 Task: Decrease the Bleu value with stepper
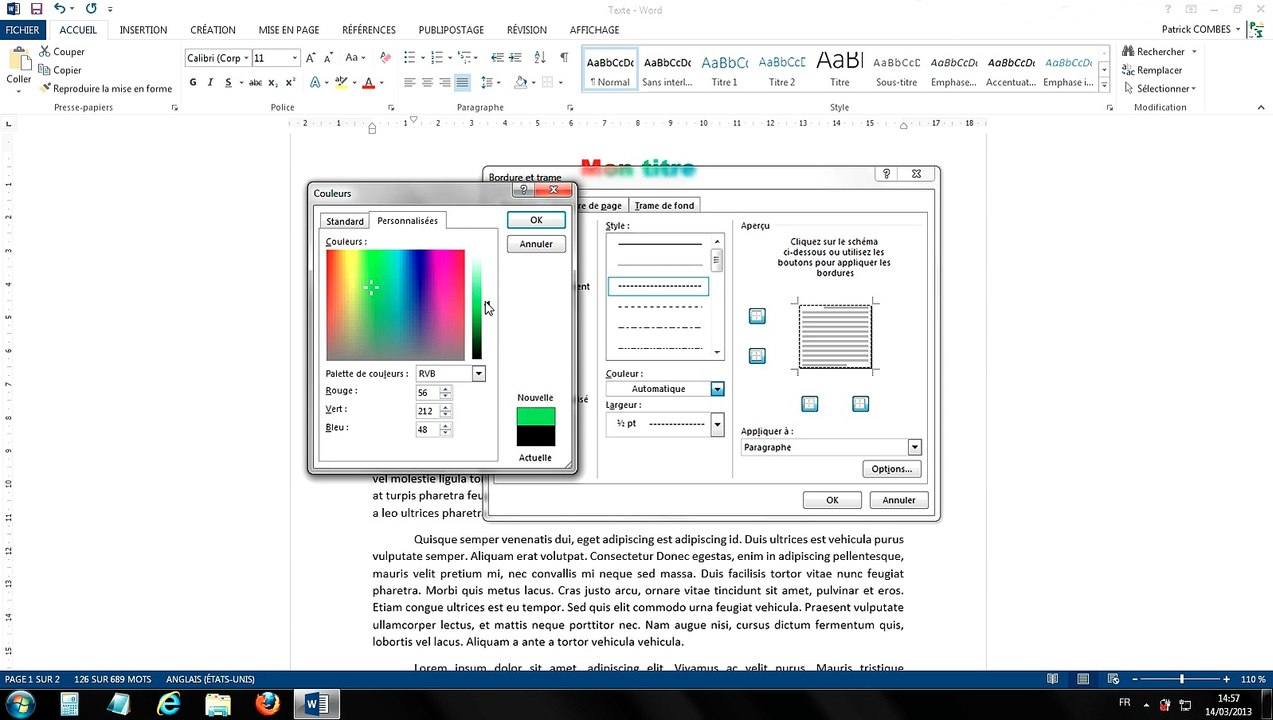pyautogui.click(x=445, y=433)
